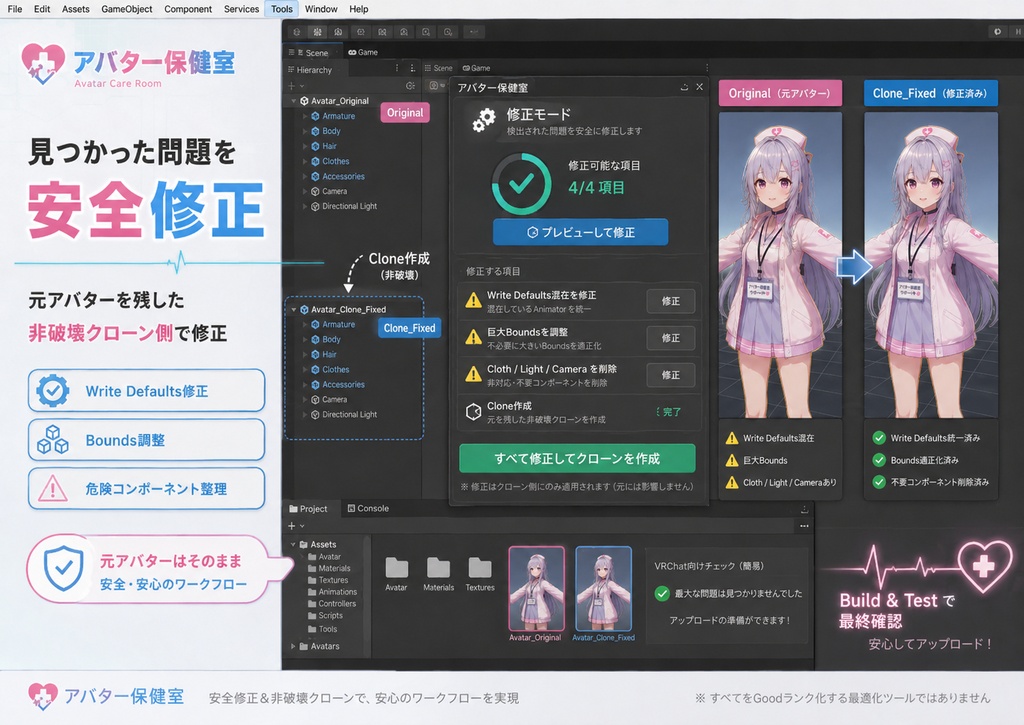
Task: Click the 完了 status in Clone作成 row
Action: click(671, 411)
